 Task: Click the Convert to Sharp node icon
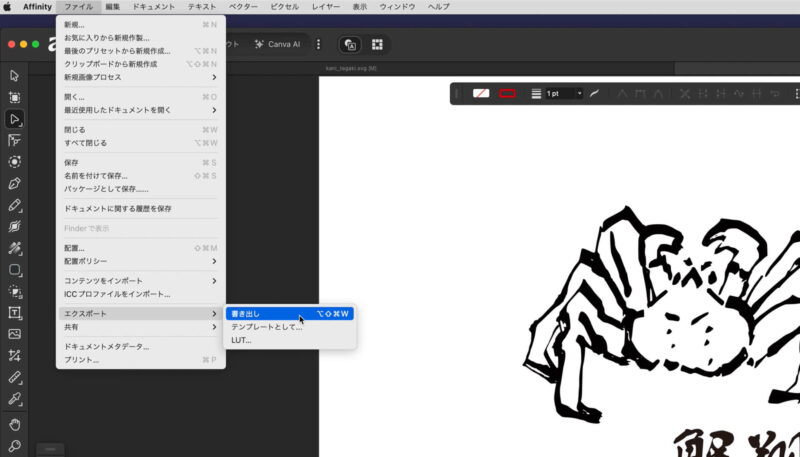tap(622, 93)
